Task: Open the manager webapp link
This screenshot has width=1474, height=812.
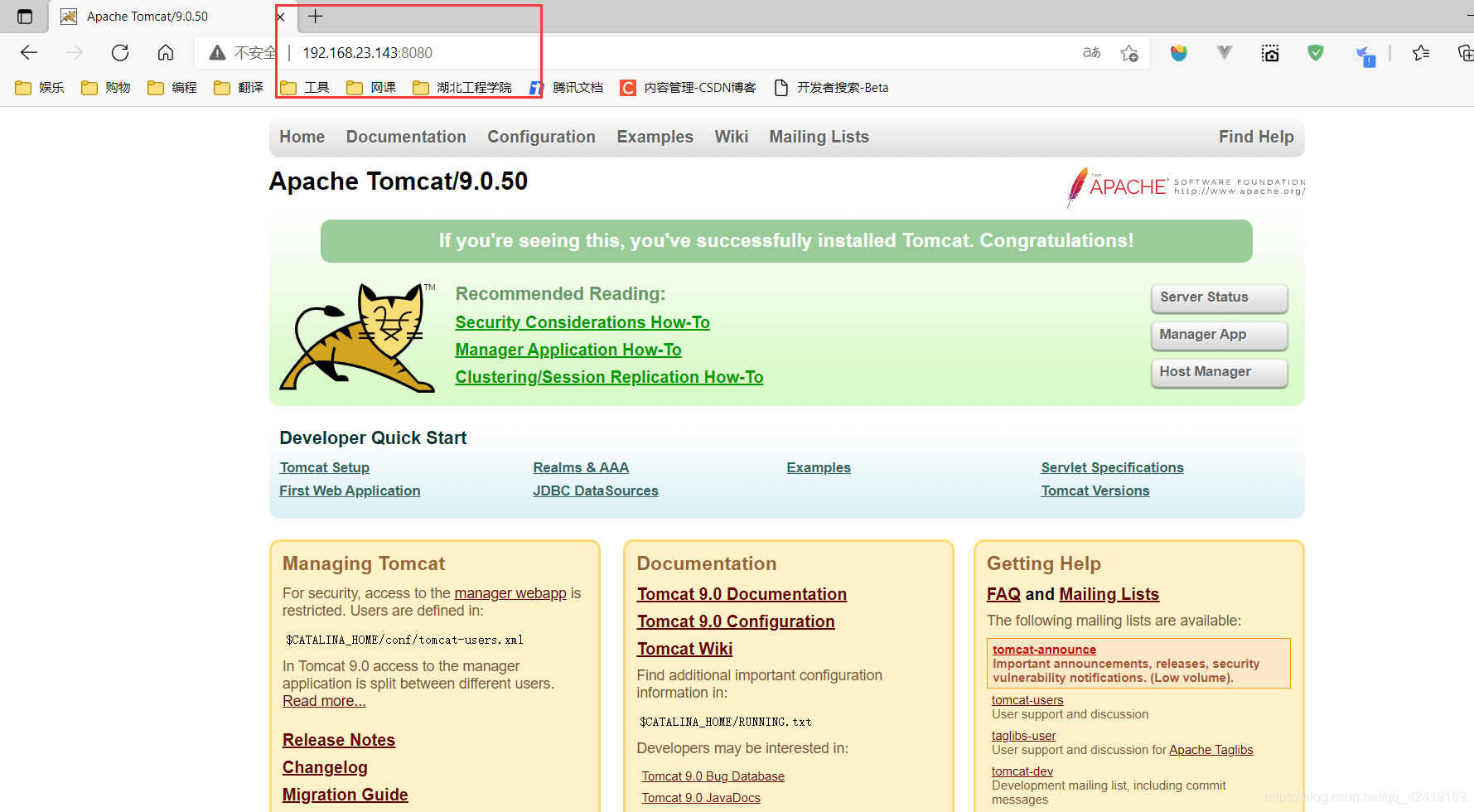Action: [510, 593]
